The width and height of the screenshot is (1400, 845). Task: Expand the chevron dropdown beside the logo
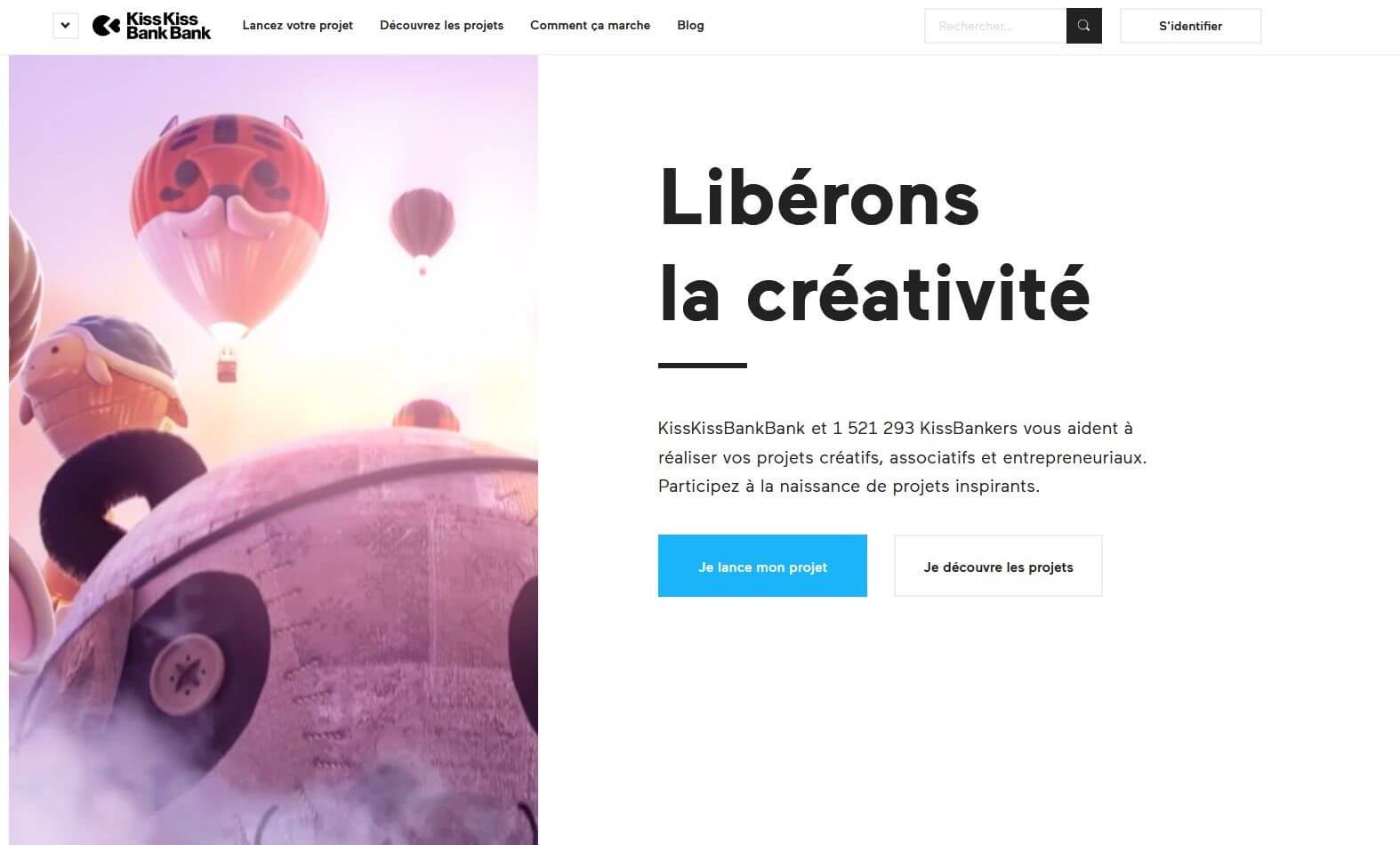[65, 26]
